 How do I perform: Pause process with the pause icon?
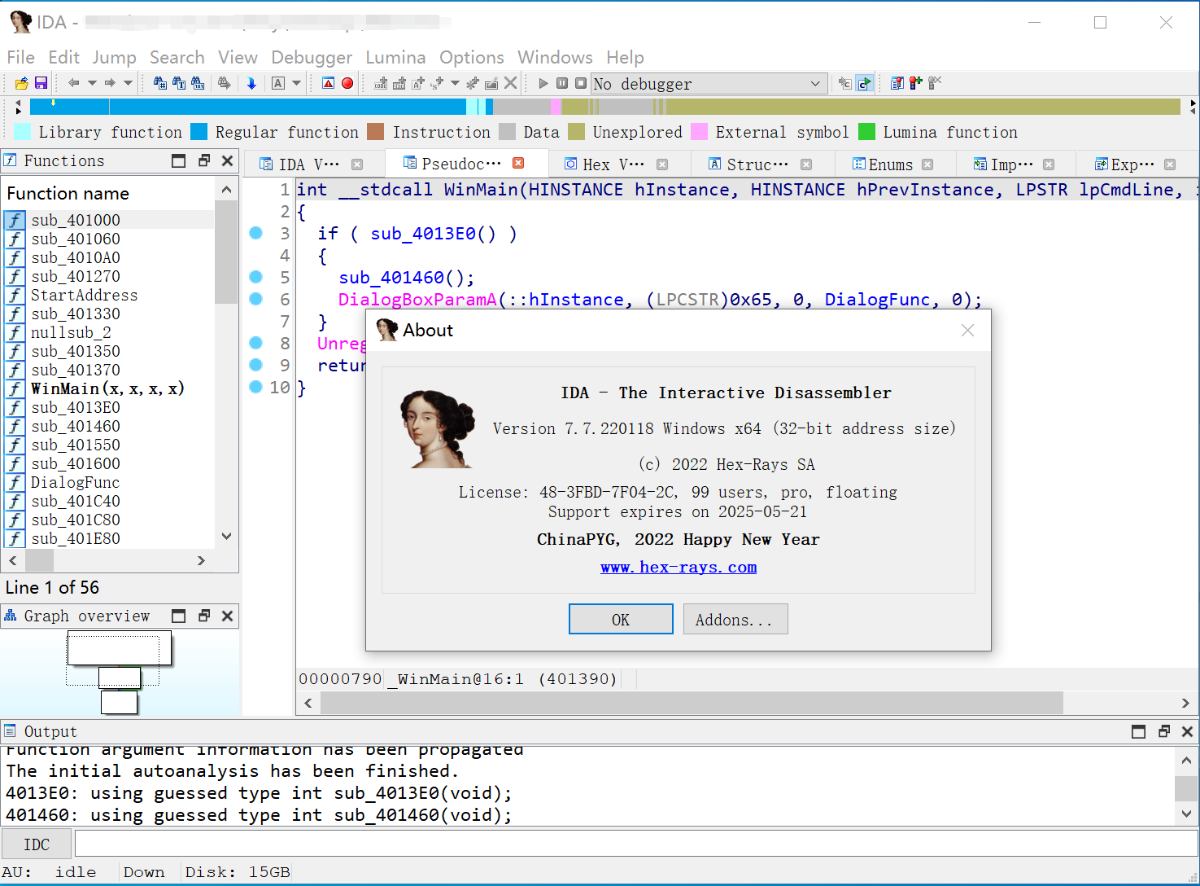point(562,84)
